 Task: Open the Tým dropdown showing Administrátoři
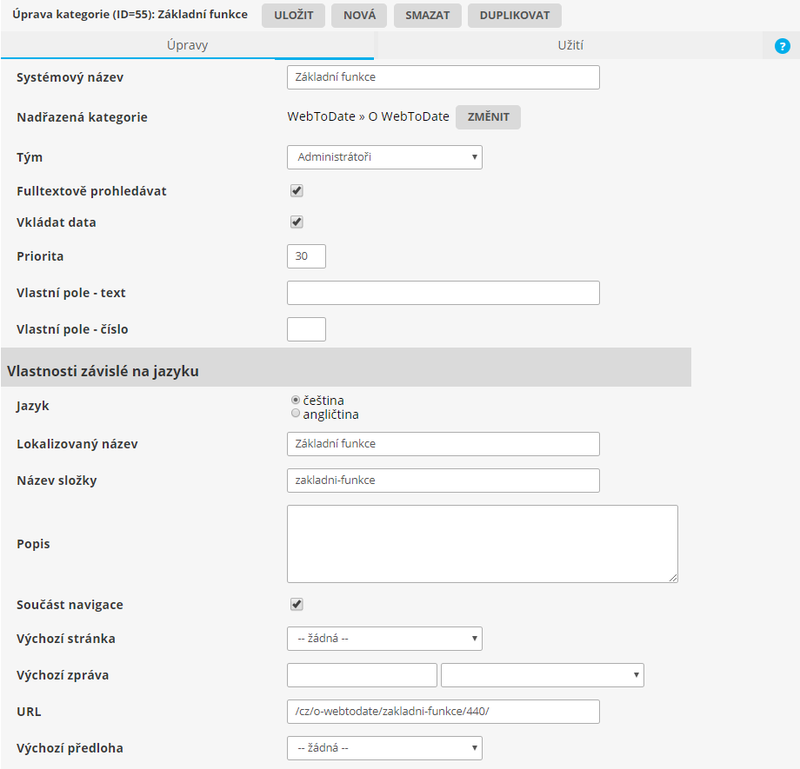point(384,157)
